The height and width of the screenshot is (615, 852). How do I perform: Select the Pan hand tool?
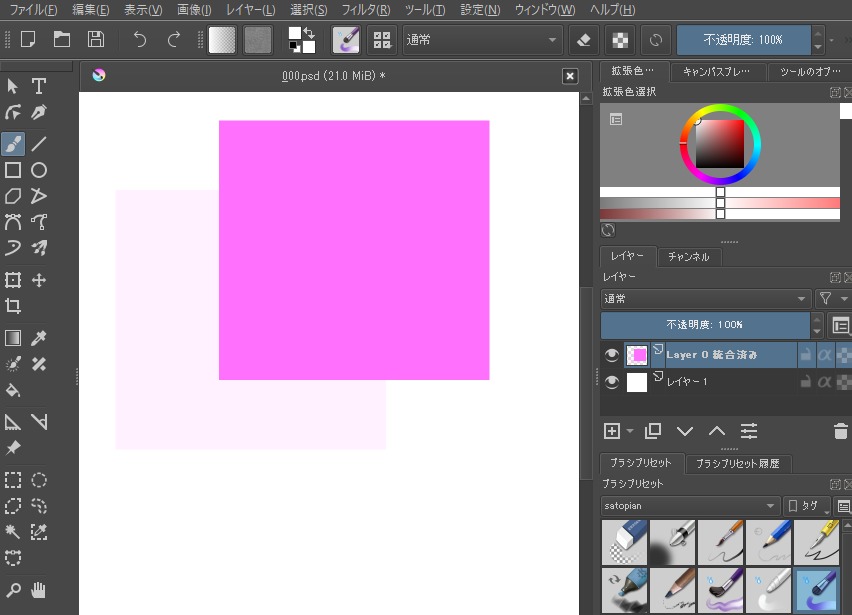(39, 589)
